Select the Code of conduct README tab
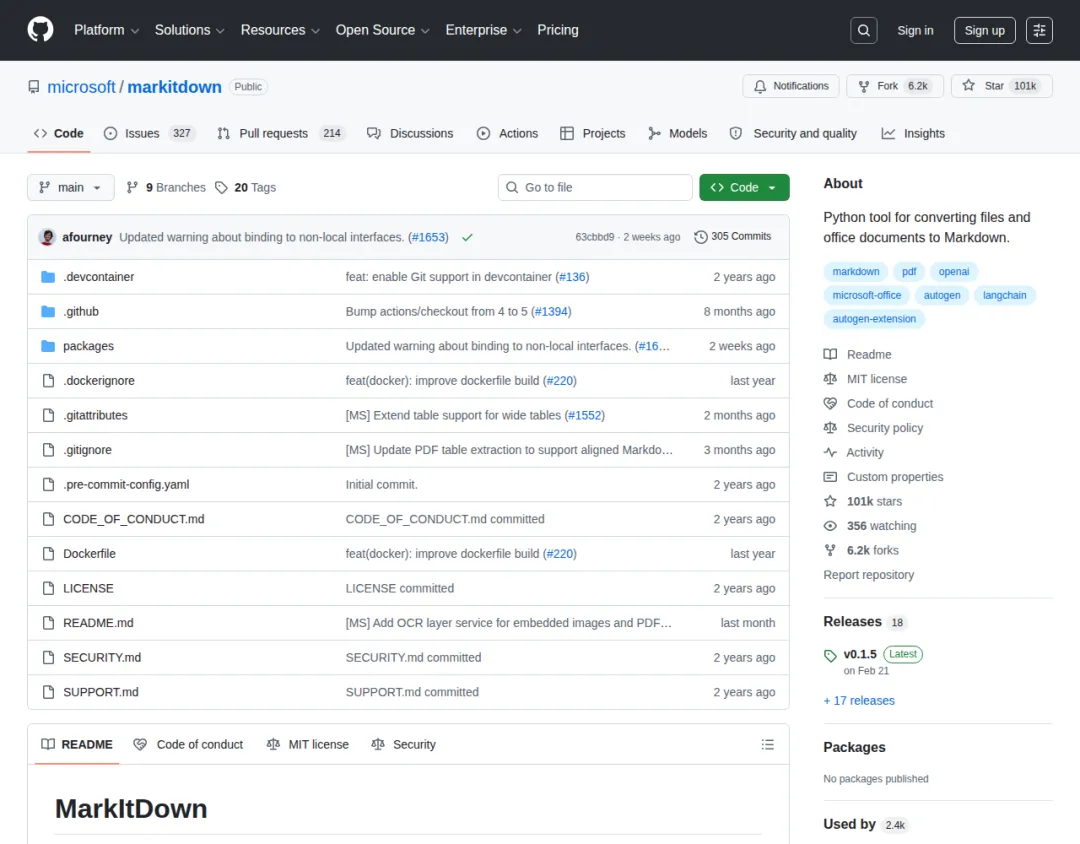 tap(188, 744)
